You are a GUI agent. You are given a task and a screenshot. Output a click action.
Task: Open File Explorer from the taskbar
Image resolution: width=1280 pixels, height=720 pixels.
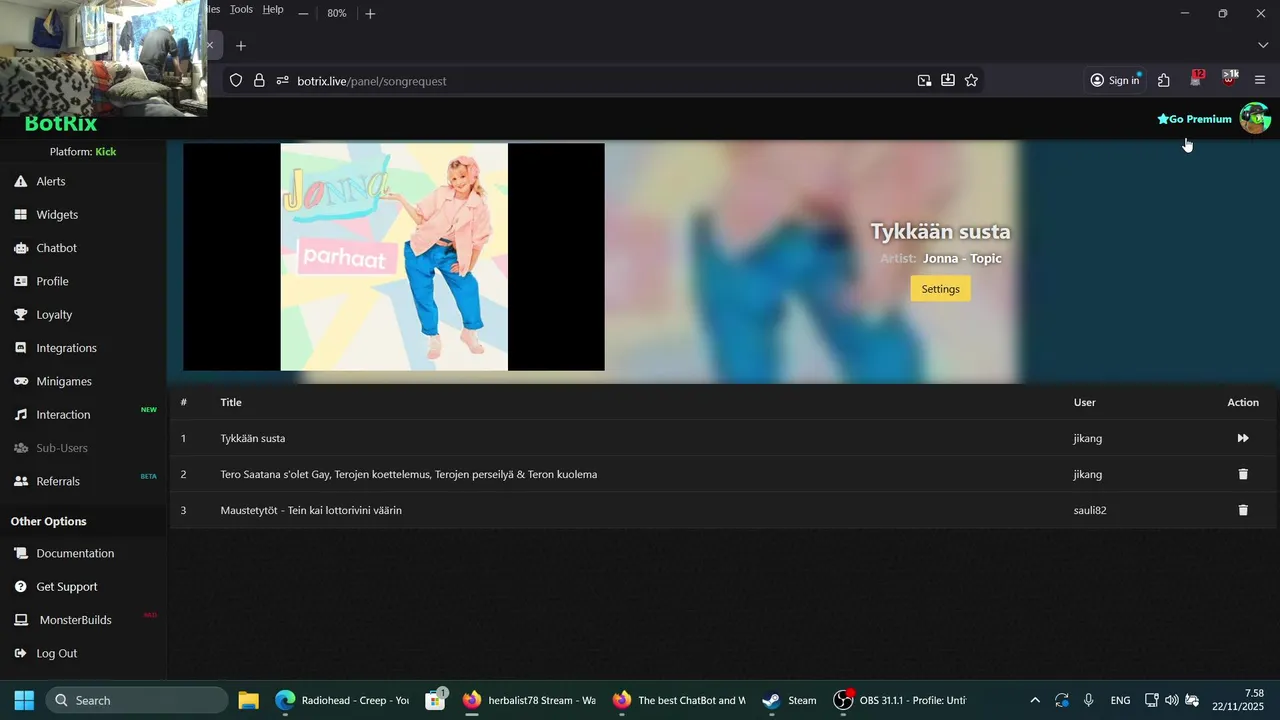249,700
